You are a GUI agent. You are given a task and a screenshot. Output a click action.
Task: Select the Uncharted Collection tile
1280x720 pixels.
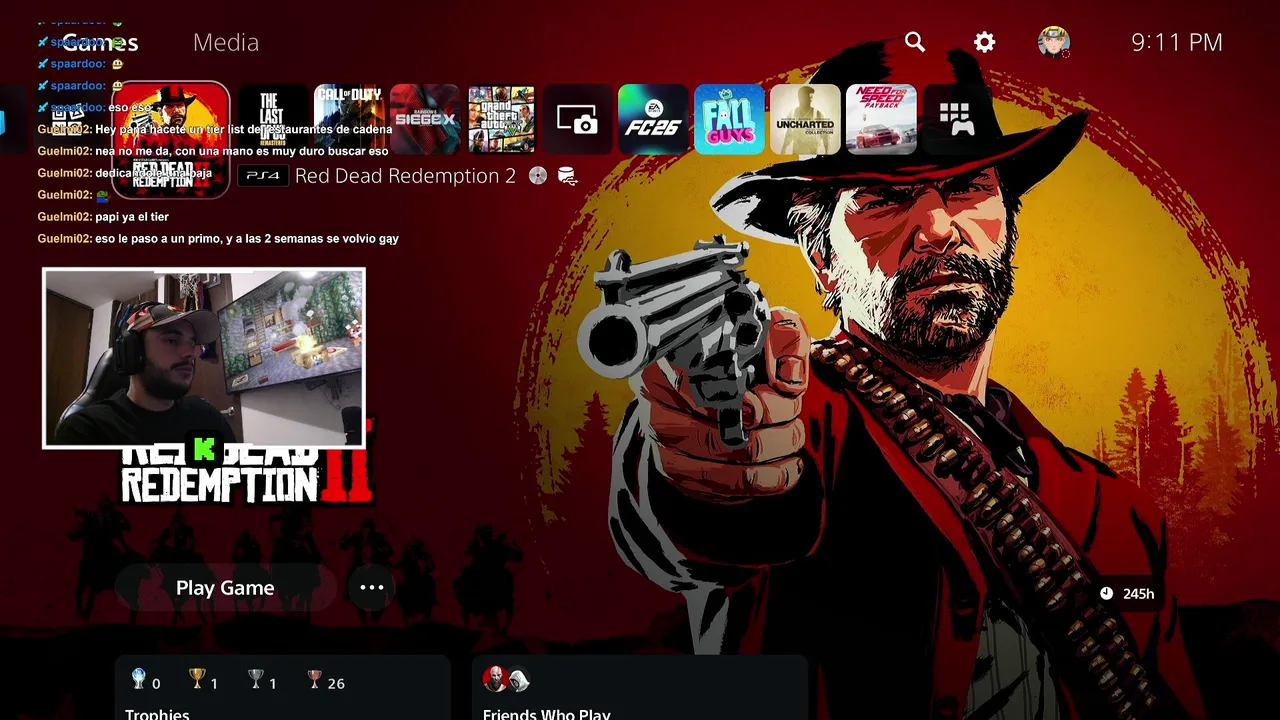805,119
